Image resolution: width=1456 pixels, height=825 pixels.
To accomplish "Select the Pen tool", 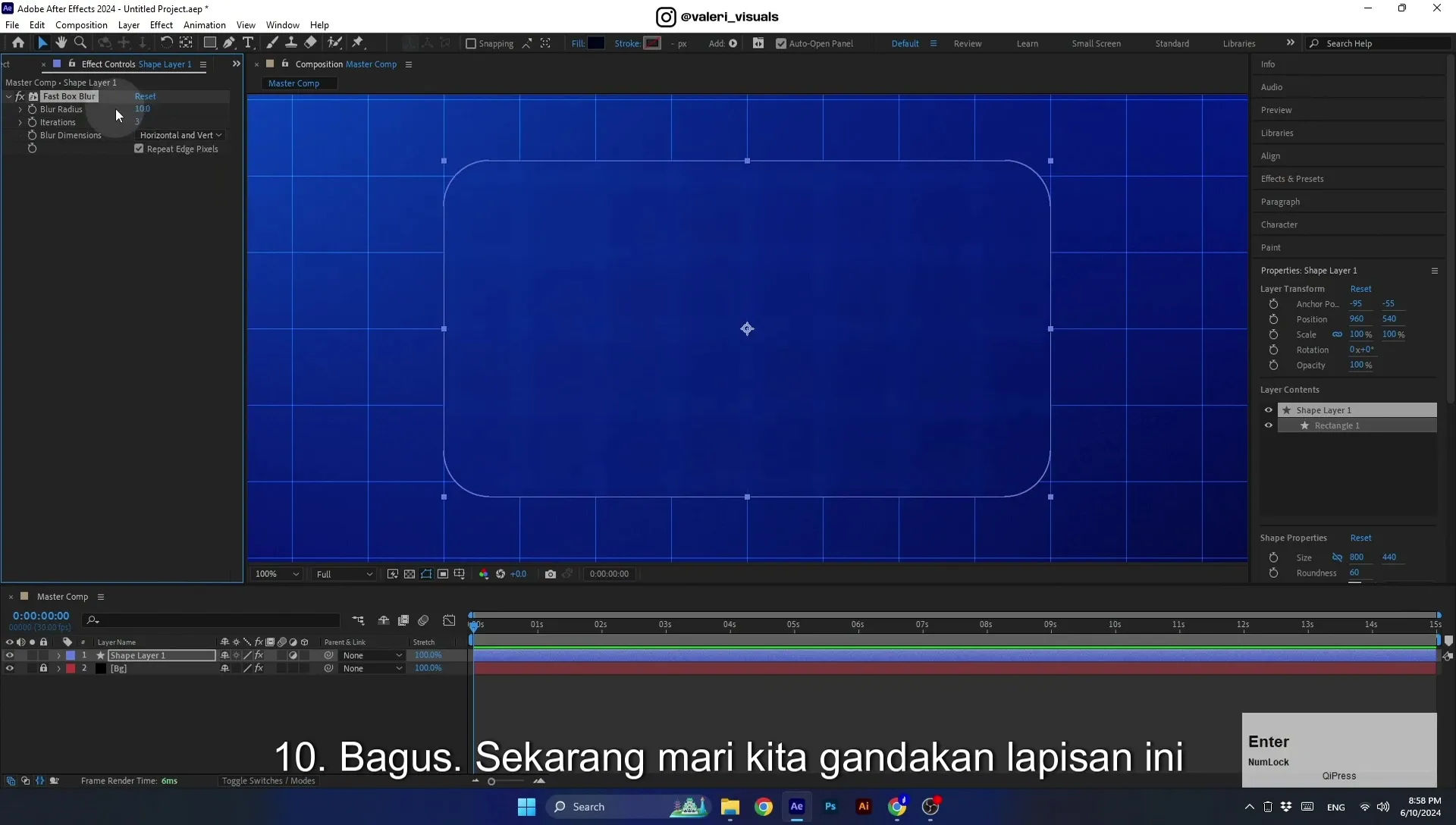I will click(x=229, y=43).
